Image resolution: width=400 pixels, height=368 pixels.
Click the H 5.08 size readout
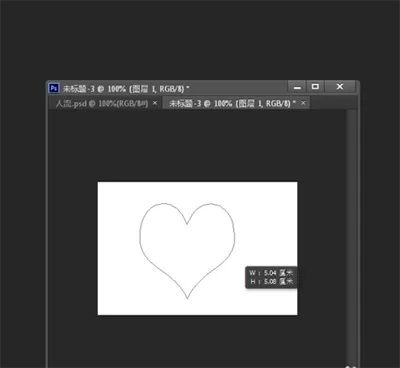(x=271, y=282)
